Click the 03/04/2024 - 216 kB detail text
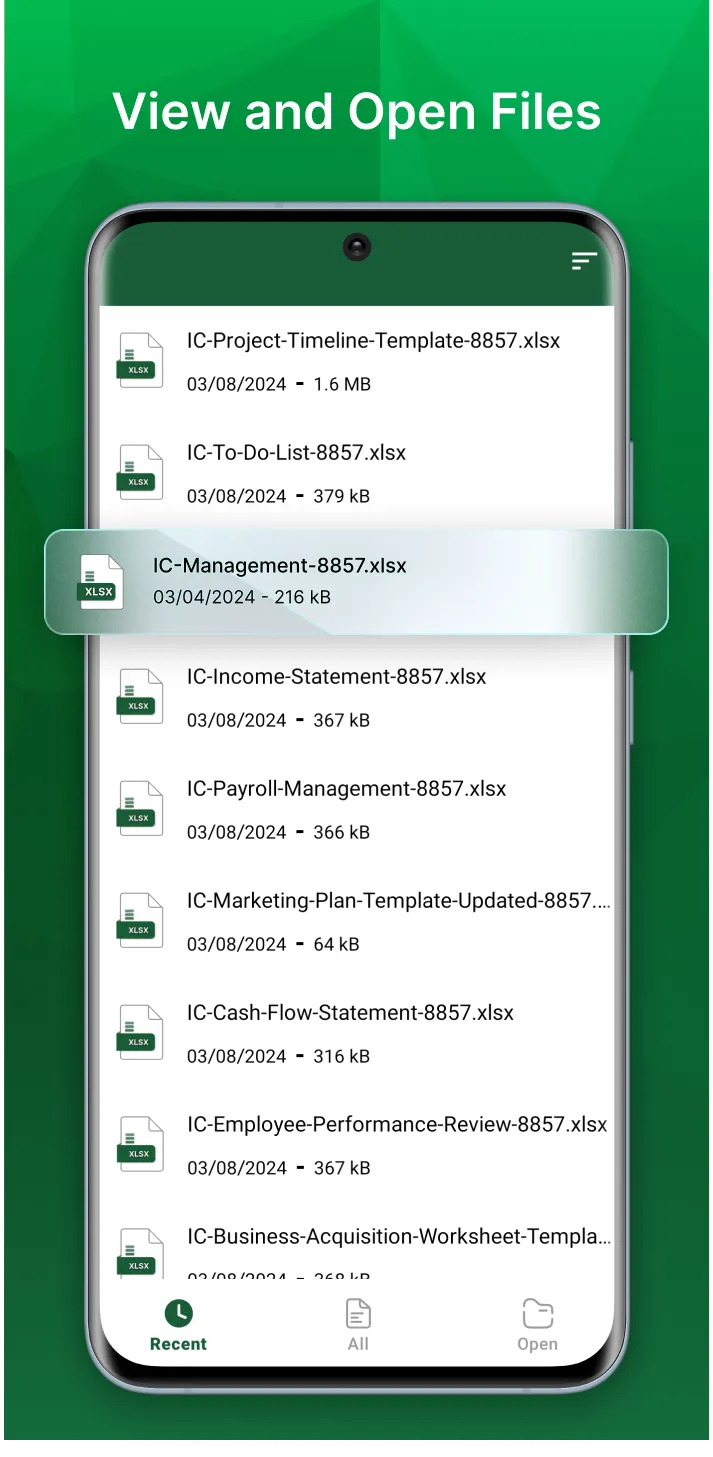The image size is (713, 1457). click(242, 597)
